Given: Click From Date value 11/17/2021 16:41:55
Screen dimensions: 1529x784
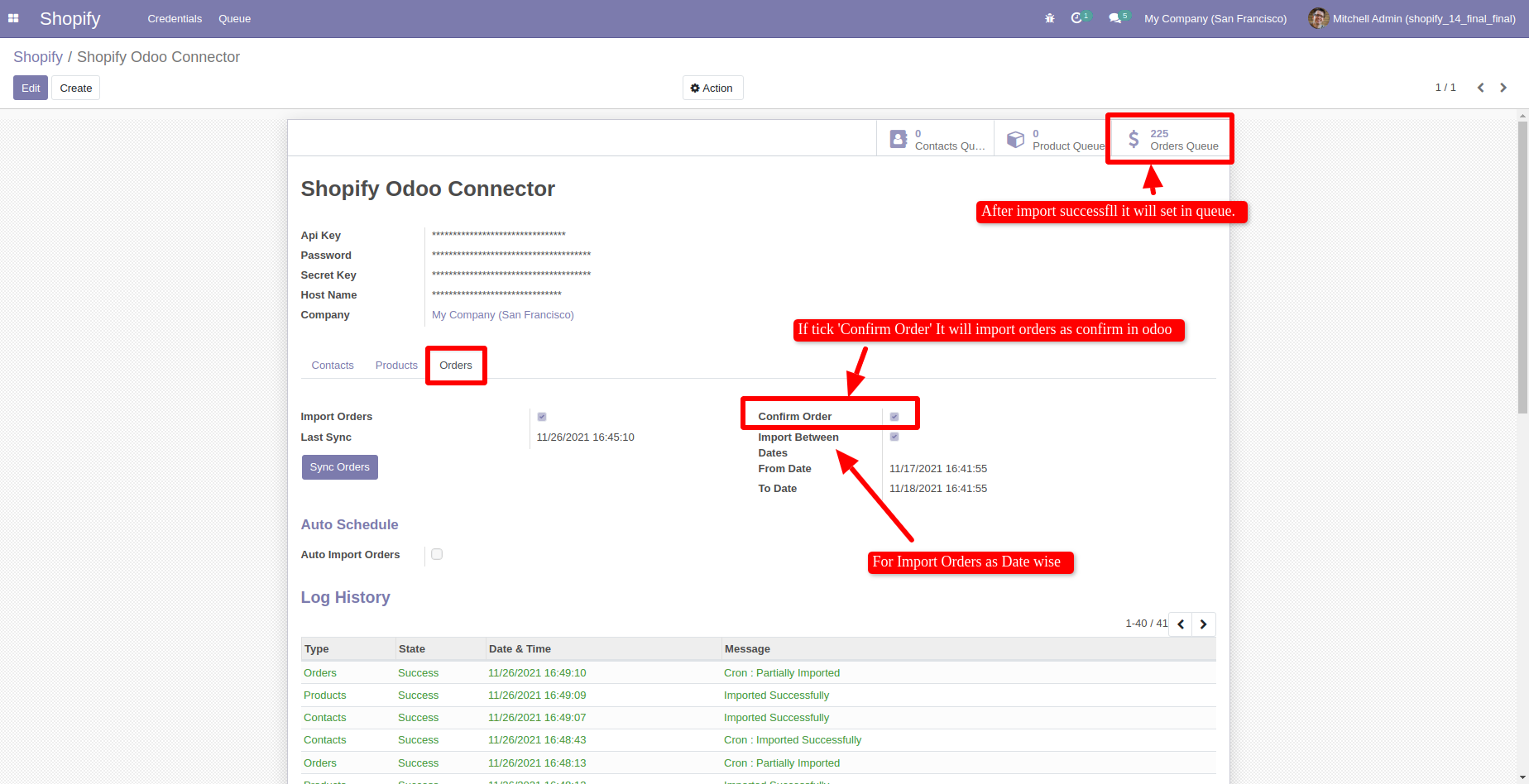Looking at the screenshot, I should (938, 469).
